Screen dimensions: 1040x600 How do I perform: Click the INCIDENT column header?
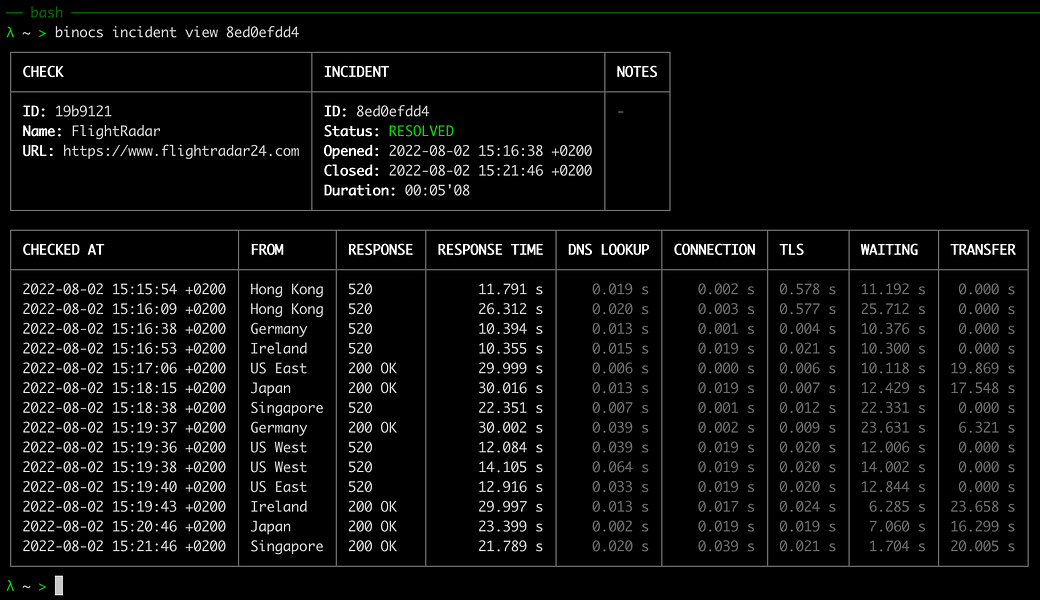(x=356, y=72)
